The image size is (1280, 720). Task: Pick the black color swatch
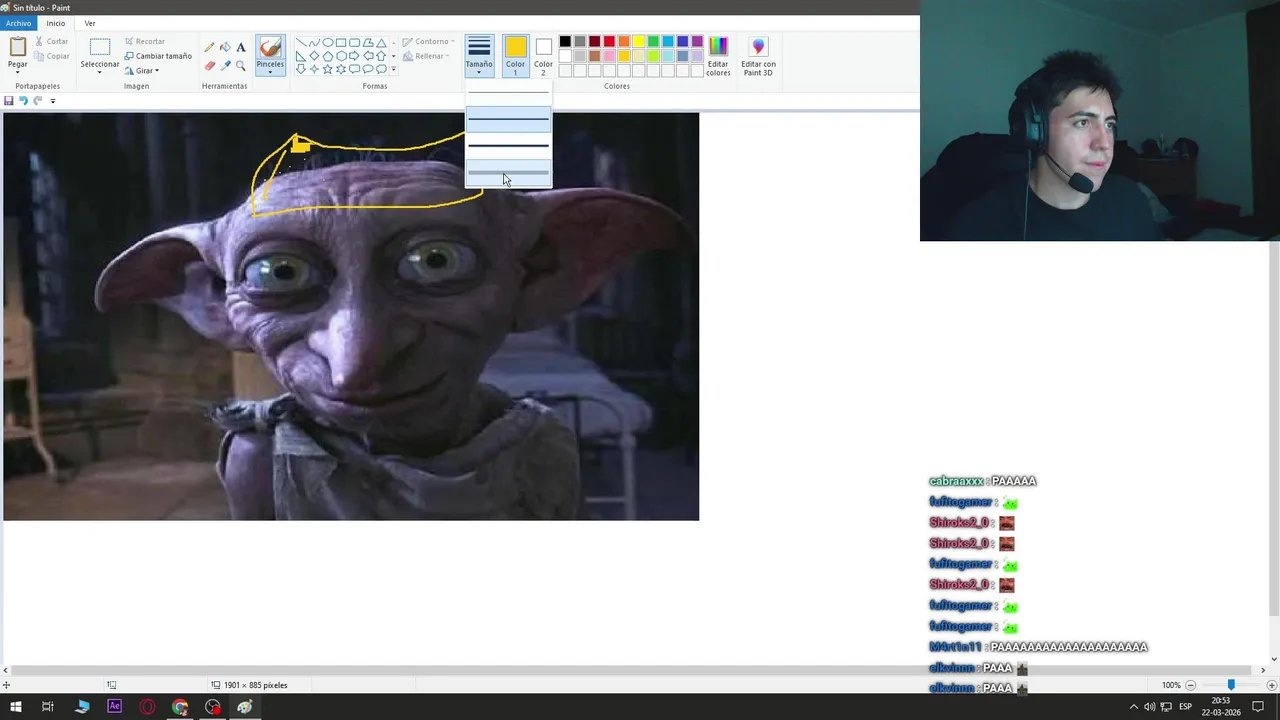[x=565, y=42]
